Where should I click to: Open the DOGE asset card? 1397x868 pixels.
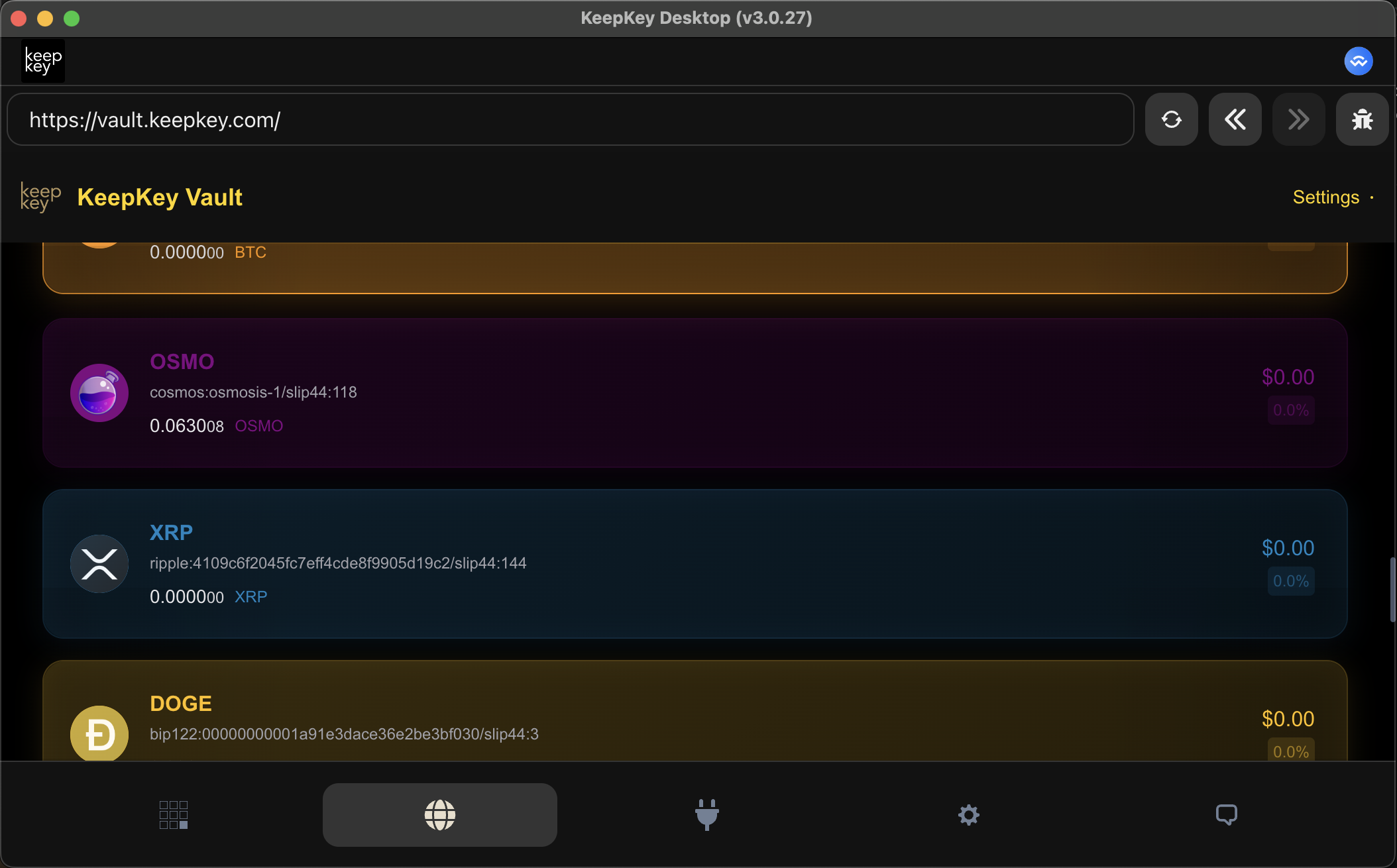695,711
